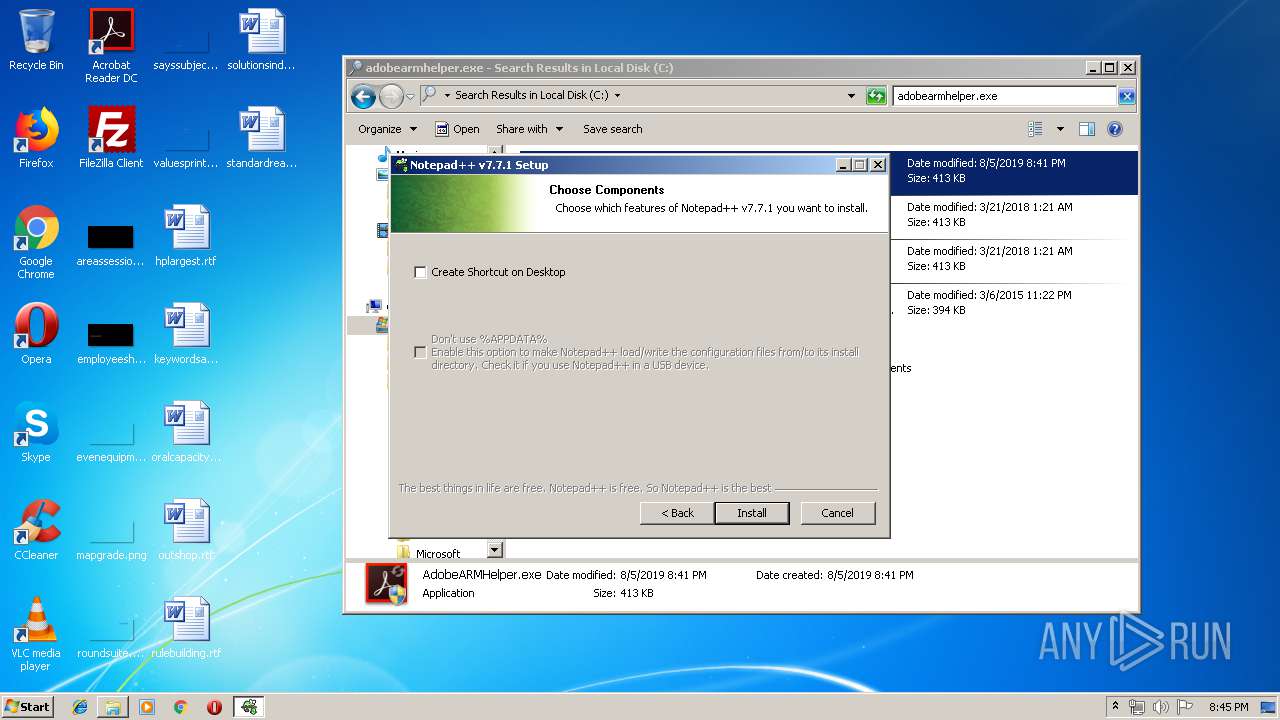This screenshot has width=1280, height=720.
Task: Clear the Explorer search box
Action: pyautogui.click(x=1127, y=96)
